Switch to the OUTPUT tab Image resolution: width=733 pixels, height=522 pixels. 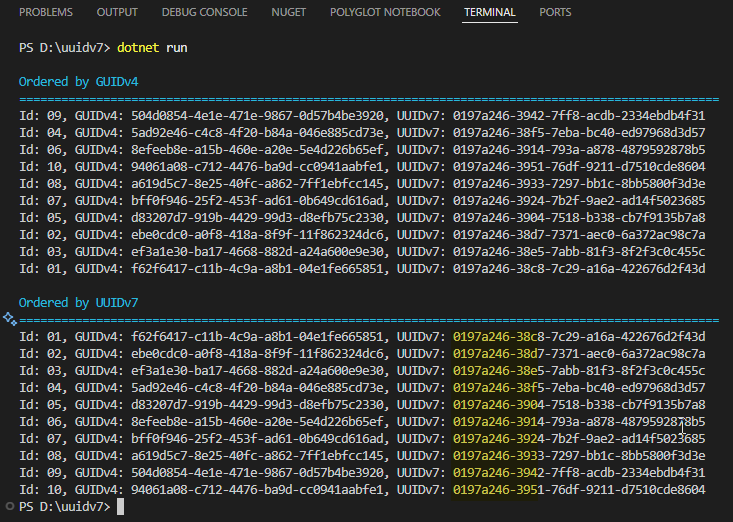pos(118,13)
